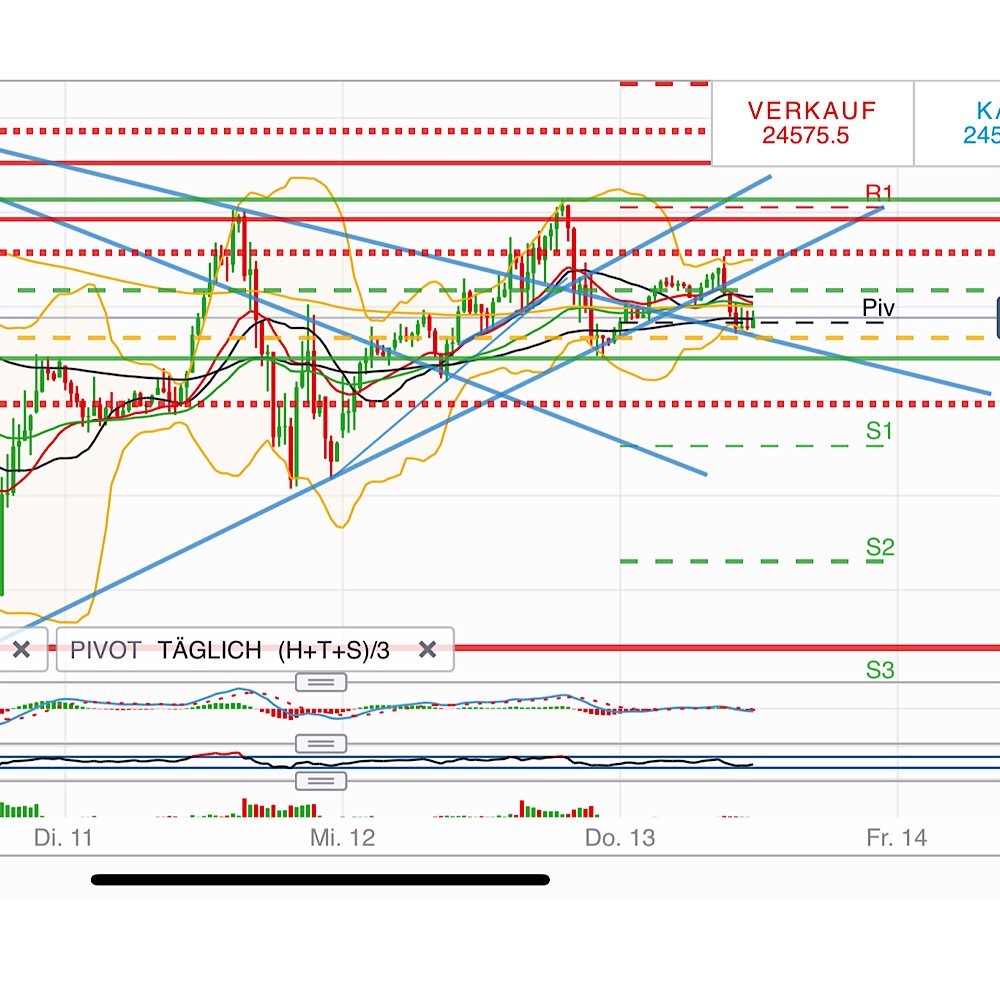This screenshot has height=1000, width=1000.
Task: Select the Piv pivot point label
Action: (878, 307)
